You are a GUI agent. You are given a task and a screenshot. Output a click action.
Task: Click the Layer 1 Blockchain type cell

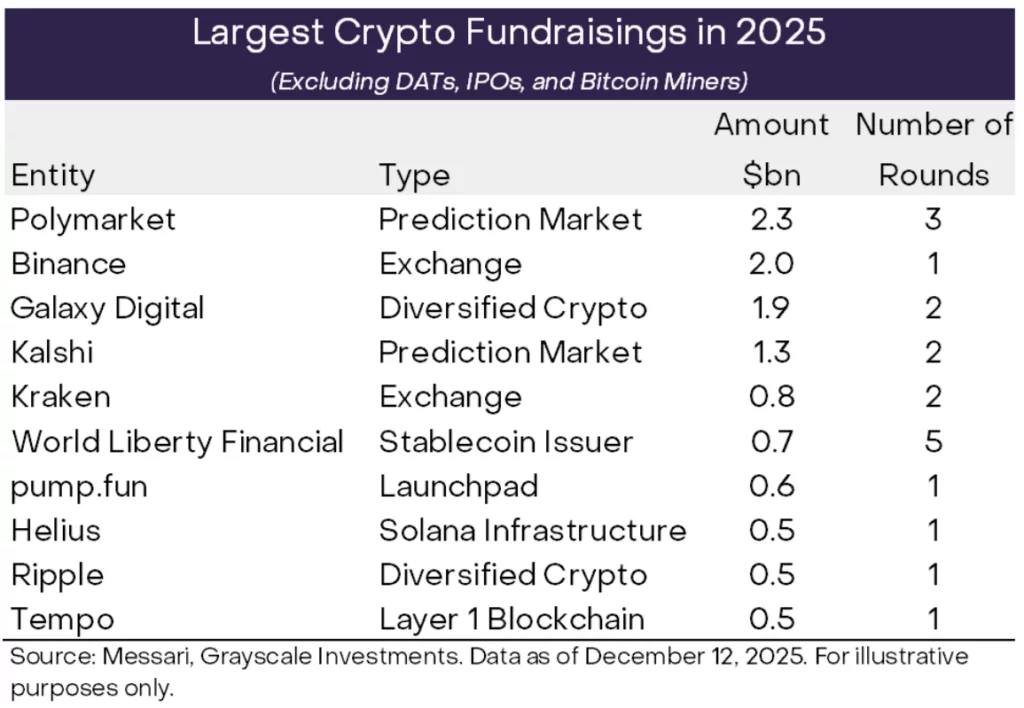click(511, 619)
